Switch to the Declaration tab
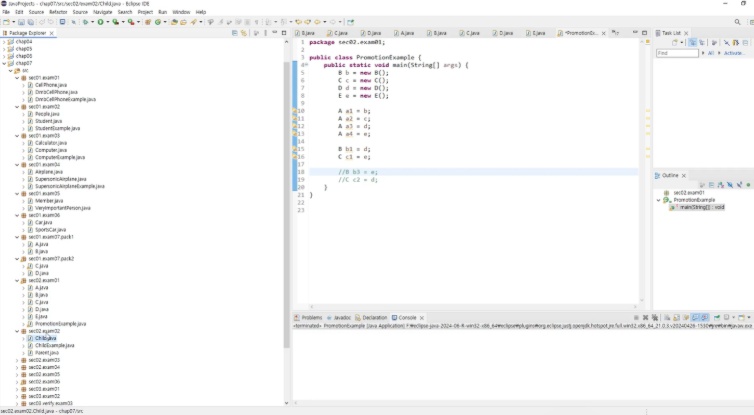The image size is (754, 415). [x=371, y=318]
